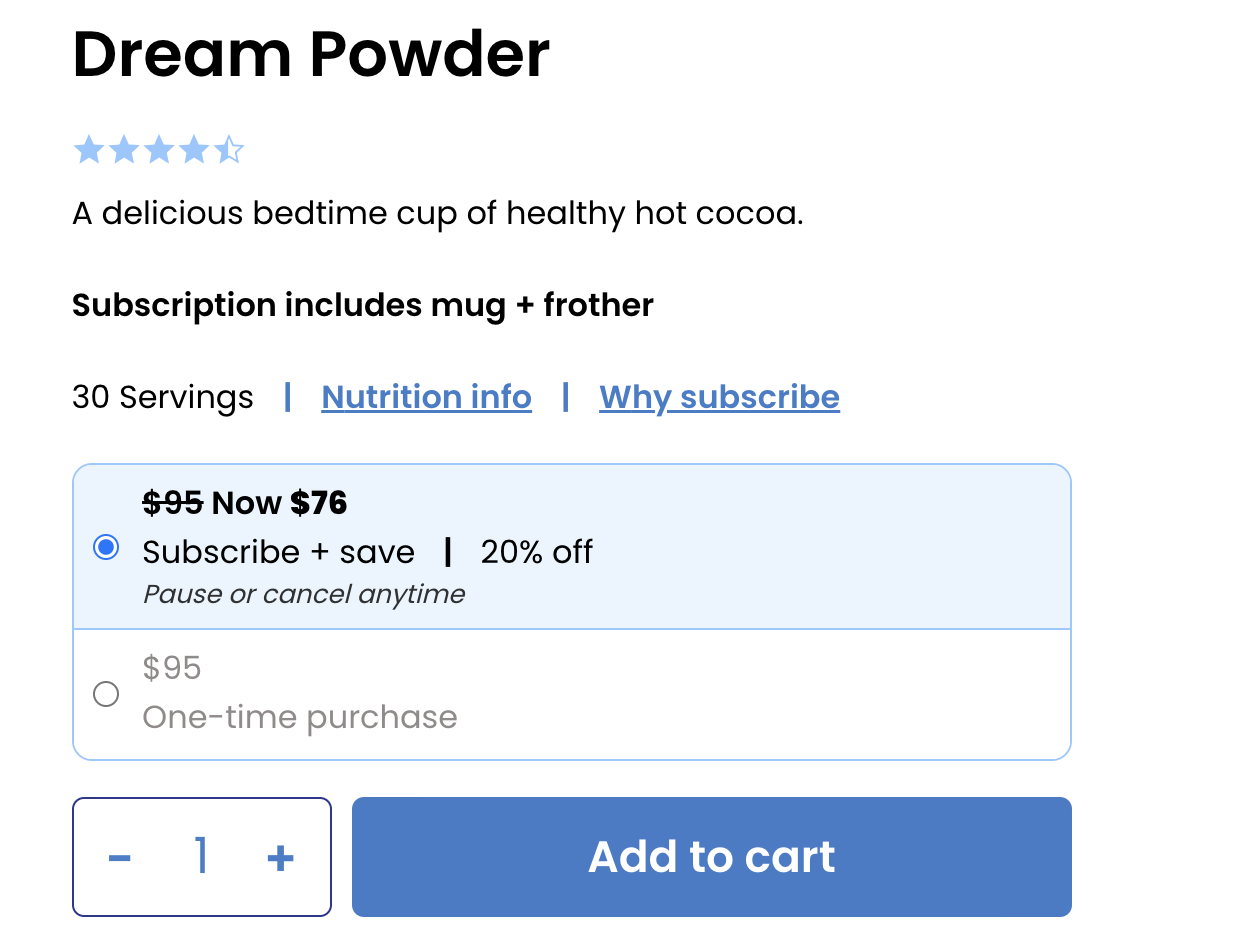This screenshot has height=946, width=1238.
Task: Click the gray $95 one-time price
Action: click(x=172, y=667)
